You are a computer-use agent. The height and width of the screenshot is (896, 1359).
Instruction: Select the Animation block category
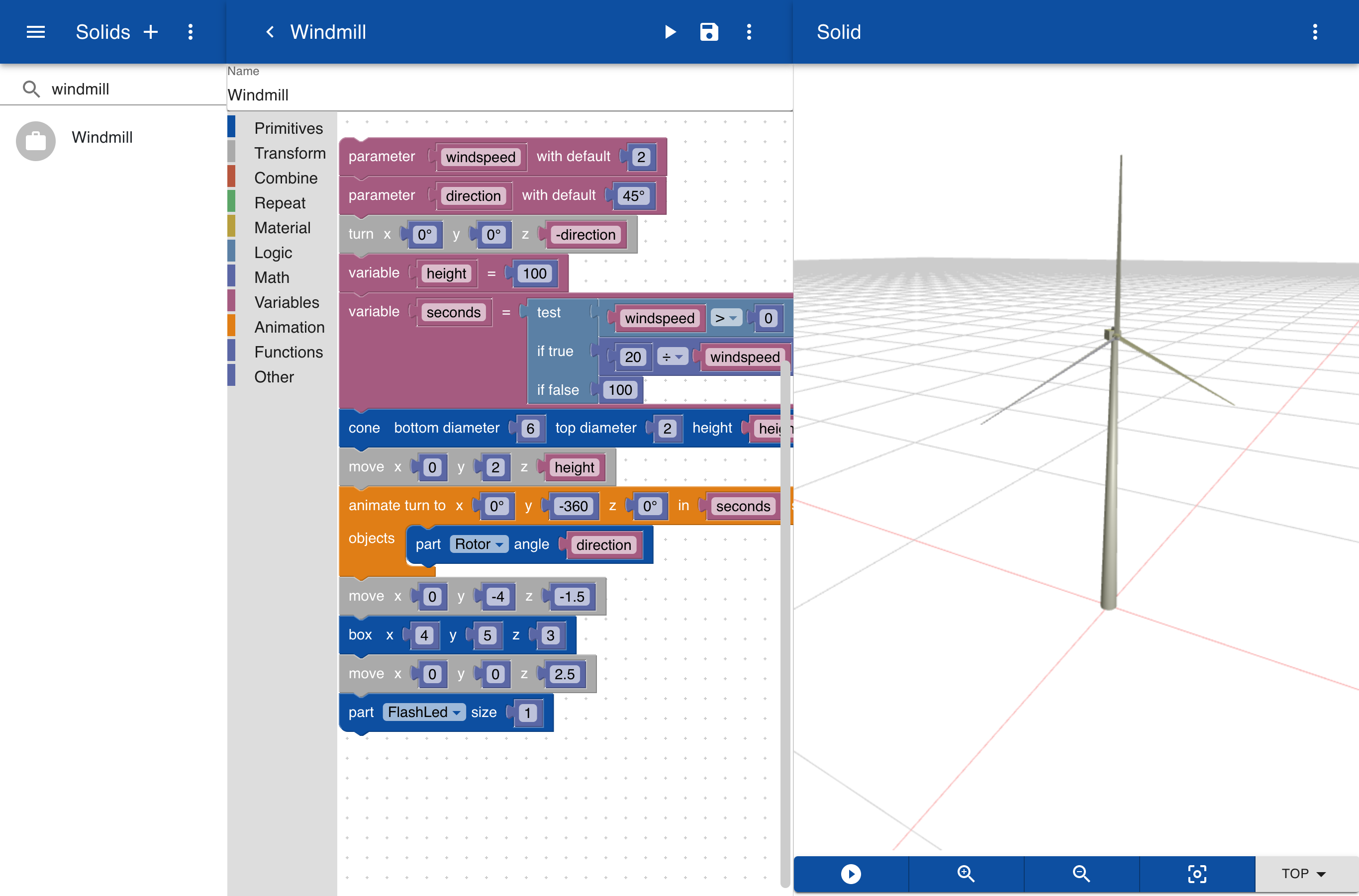tap(290, 327)
